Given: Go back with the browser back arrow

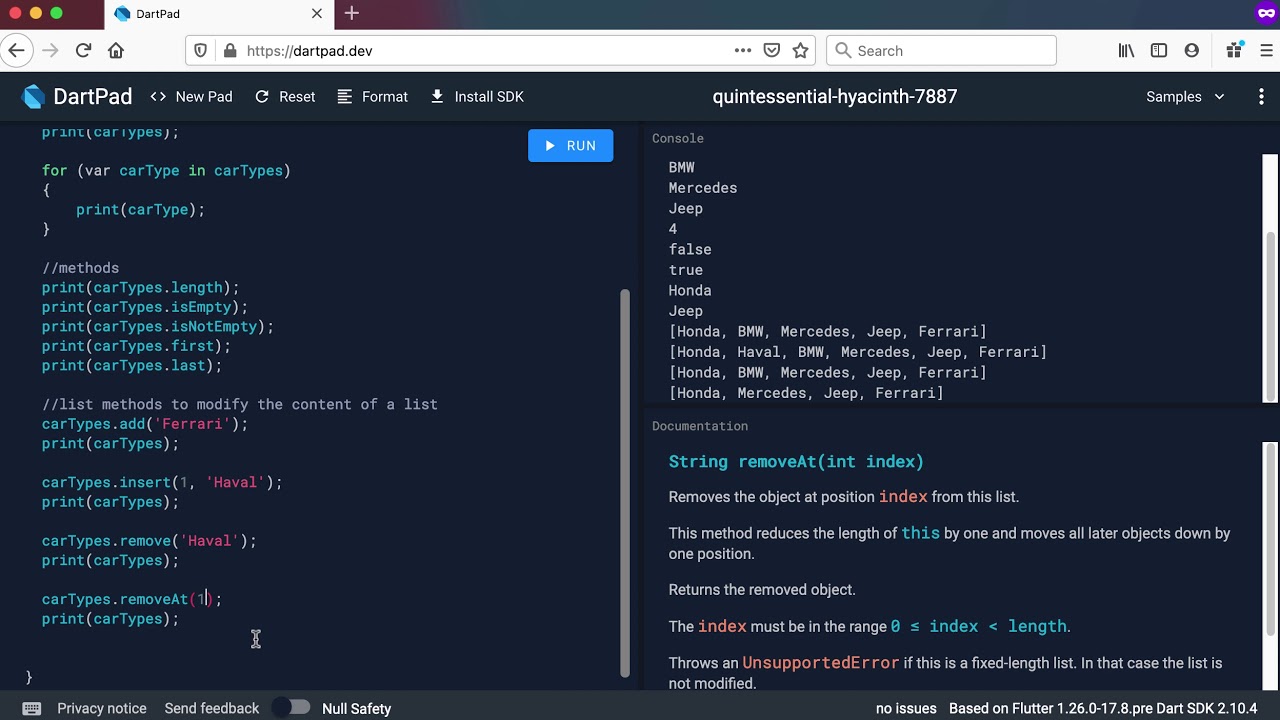Looking at the screenshot, I should pos(17,50).
